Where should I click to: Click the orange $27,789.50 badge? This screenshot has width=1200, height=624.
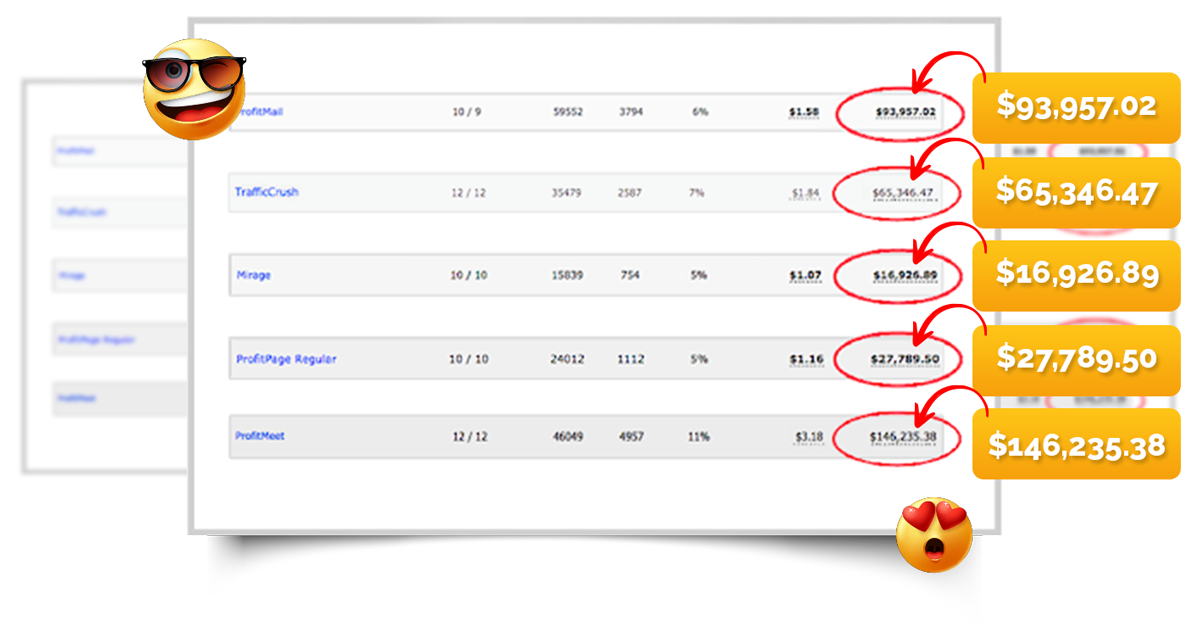(x=1076, y=359)
